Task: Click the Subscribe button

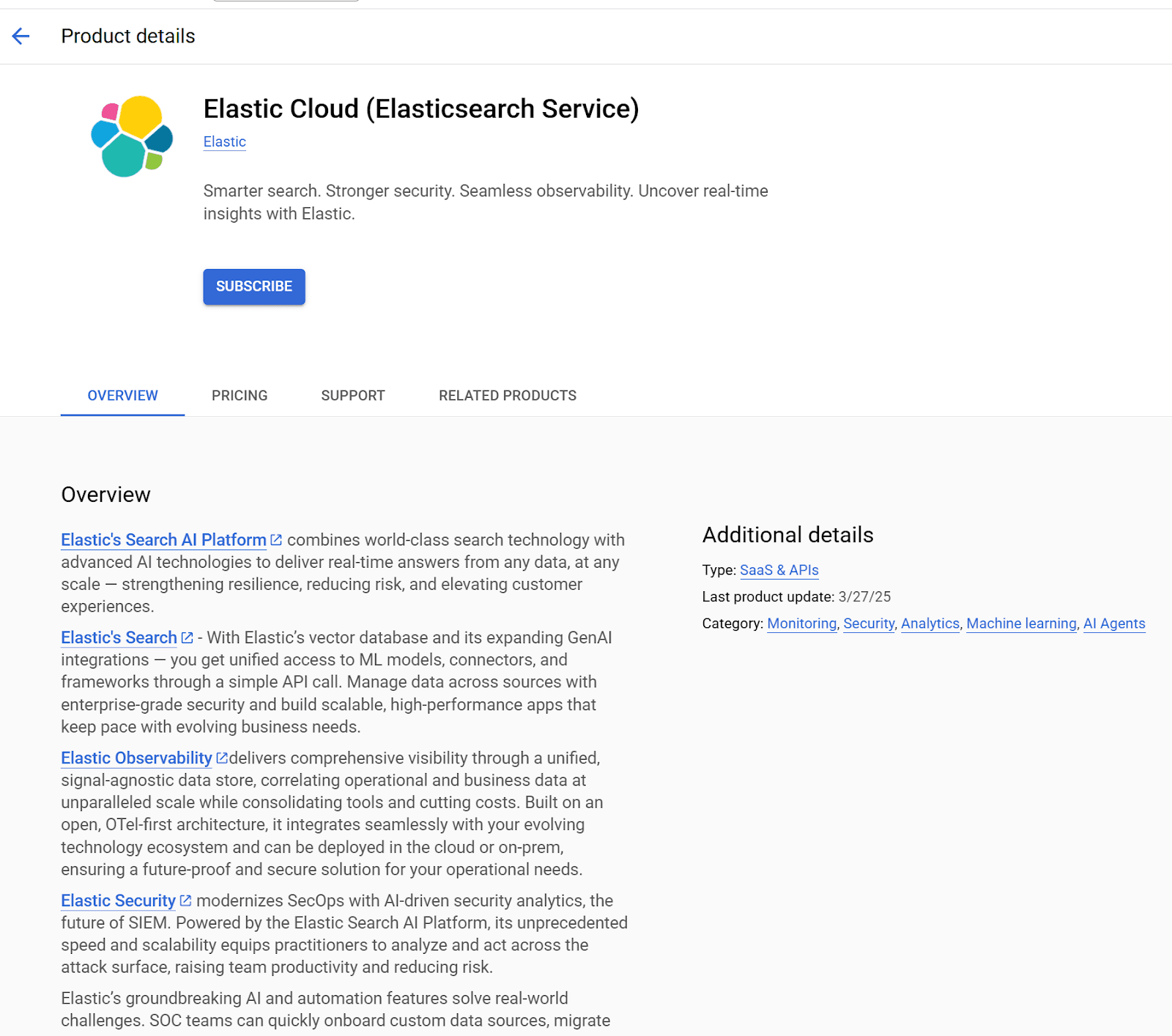Action: 254,286
